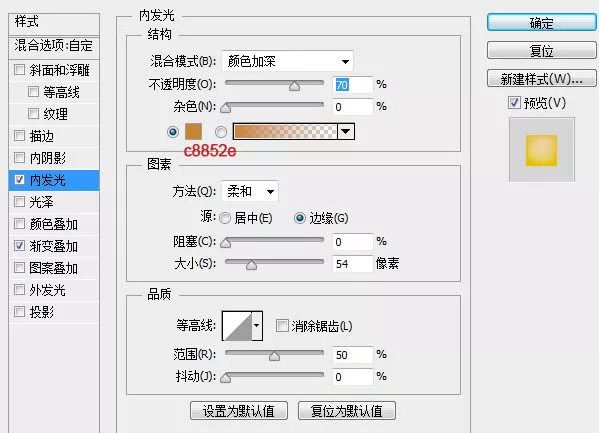Screen dimensions: 599x433
Task: Open 内阴影 style settings
Action: (x=47, y=158)
